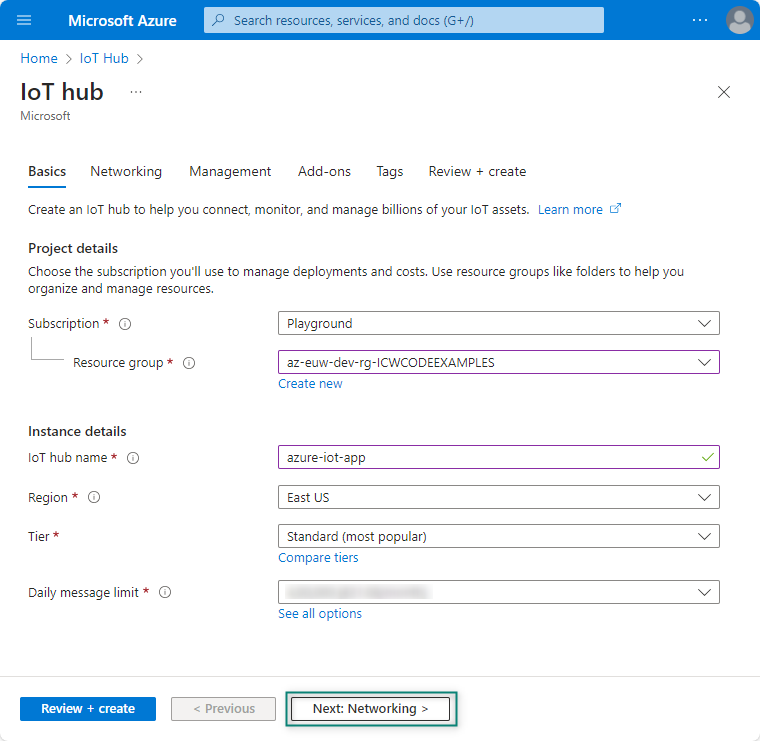This screenshot has width=760, height=741.
Task: Click the Compare tiers link
Action: [318, 558]
